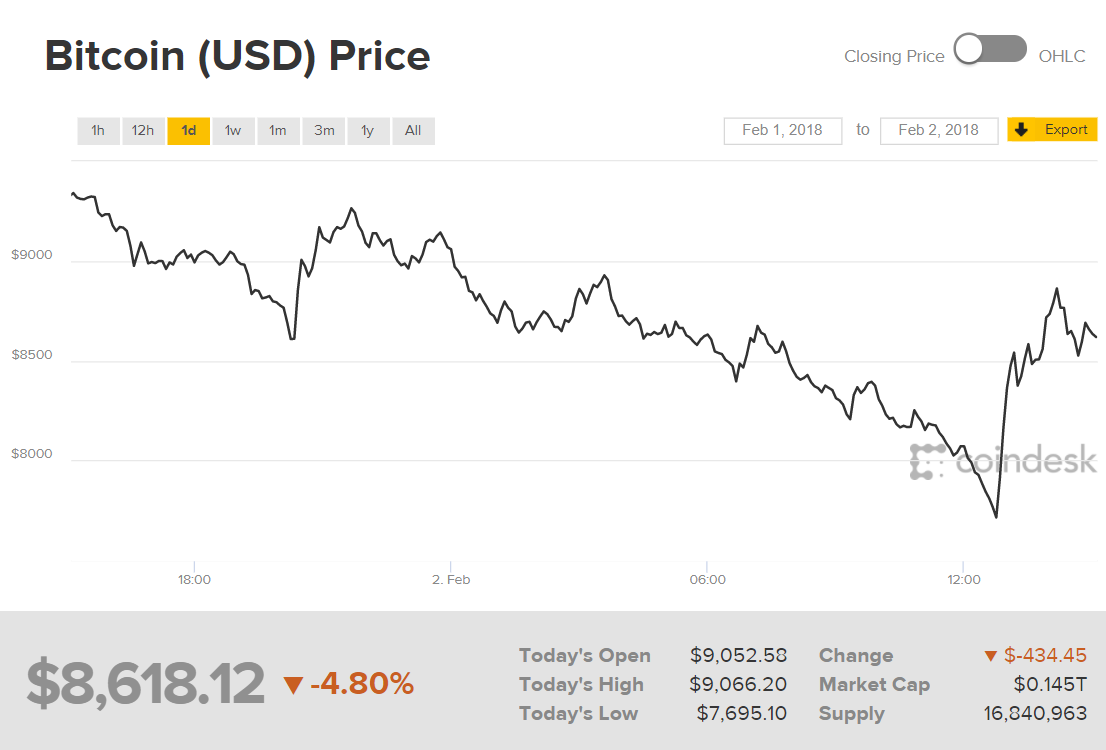Select the 3m time range

pos(323,130)
